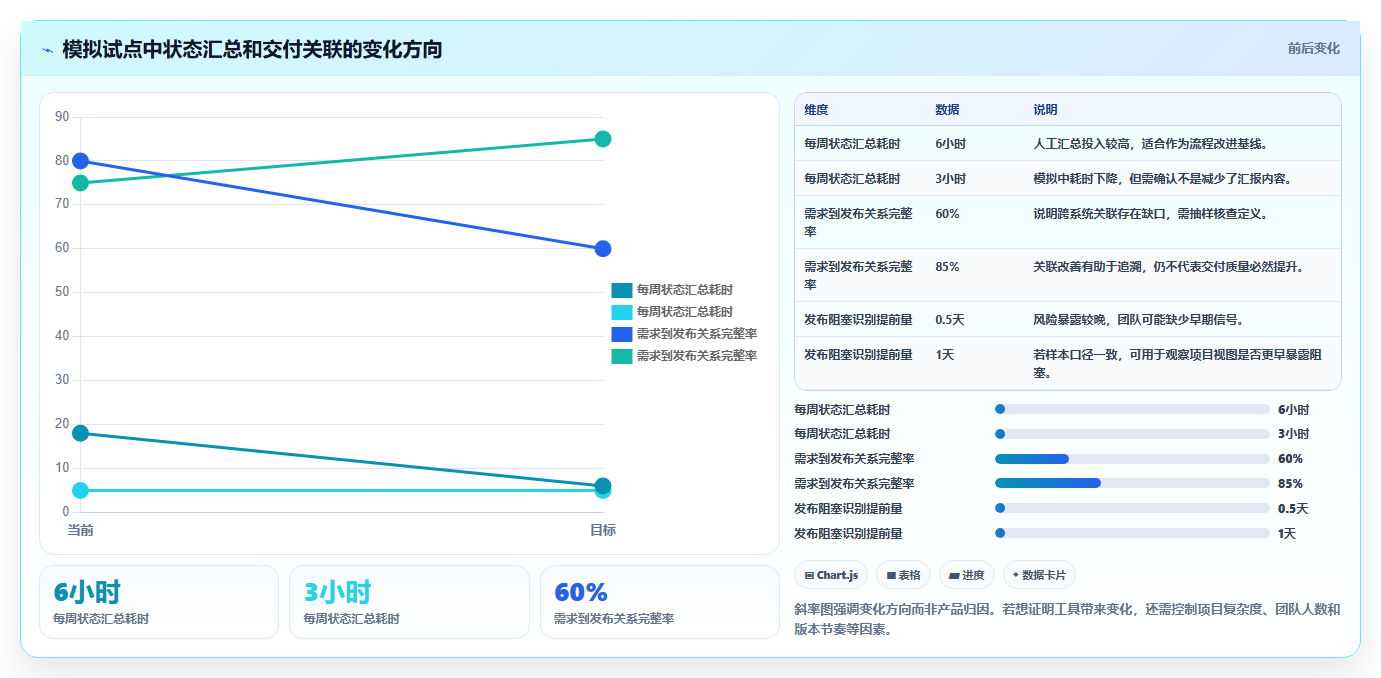
Task: Click the progress bar showing 3小时
Action: (x=1132, y=434)
